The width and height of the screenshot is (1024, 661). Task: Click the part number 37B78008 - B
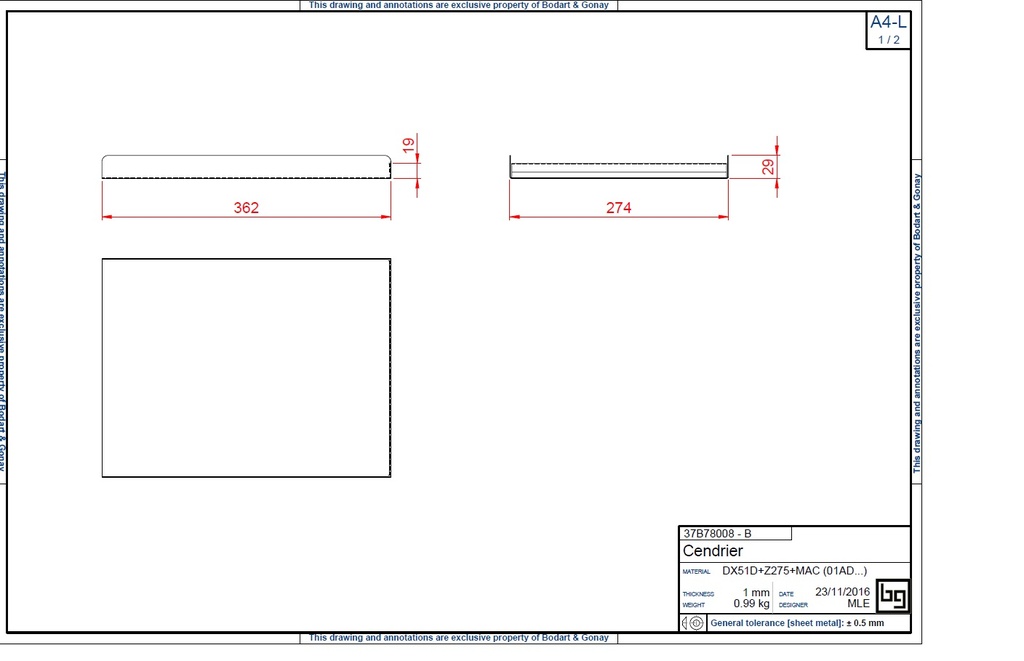[716, 534]
